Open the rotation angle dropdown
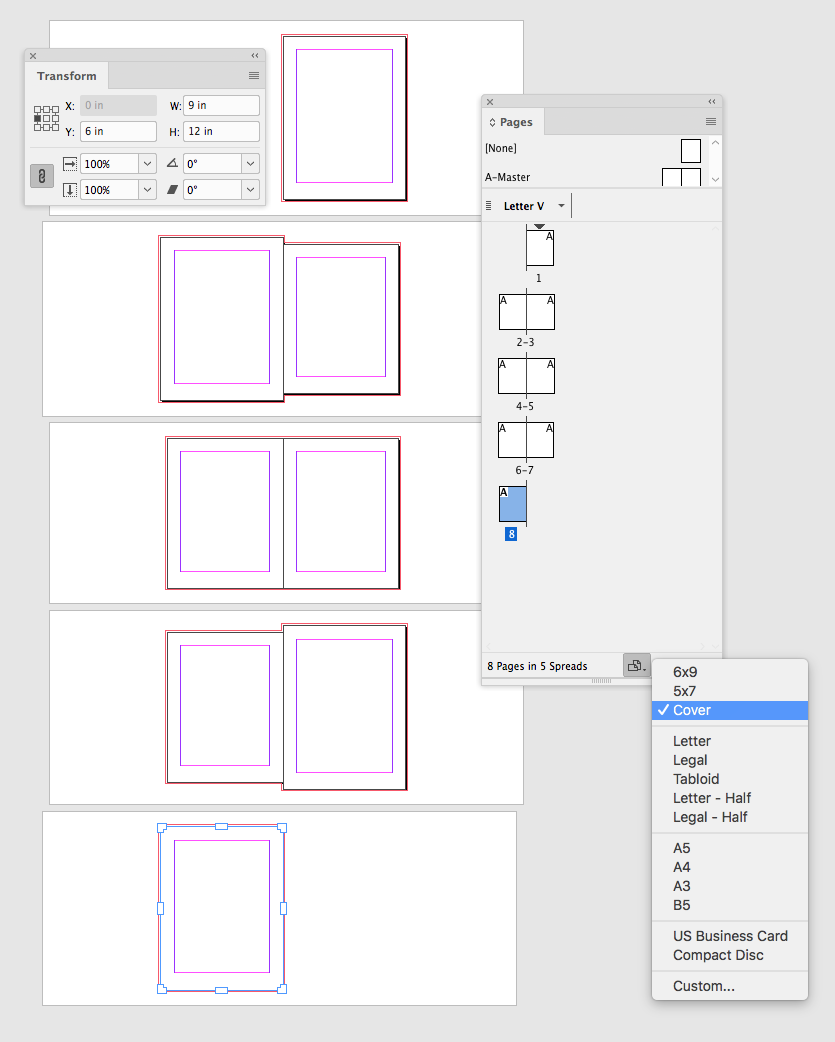The height and width of the screenshot is (1042, 835). [x=250, y=163]
